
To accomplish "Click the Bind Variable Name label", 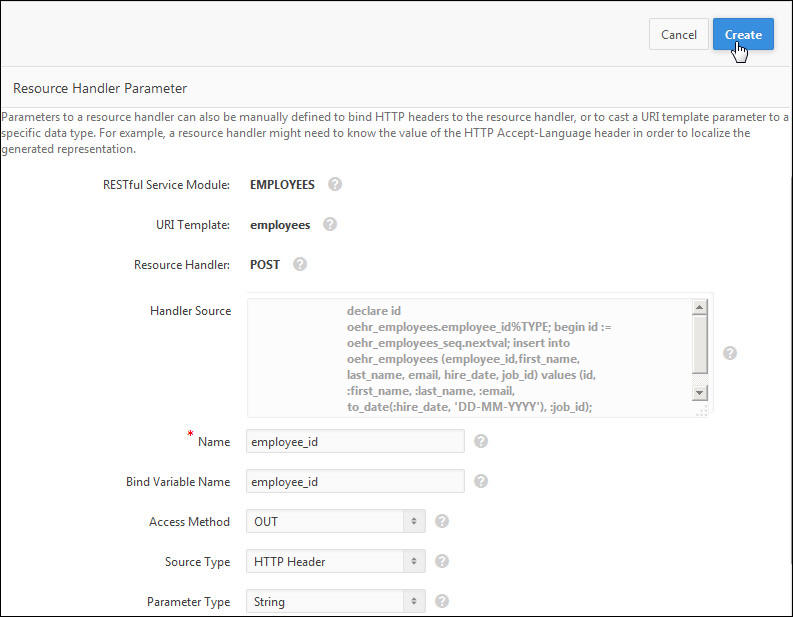I will point(178,481).
